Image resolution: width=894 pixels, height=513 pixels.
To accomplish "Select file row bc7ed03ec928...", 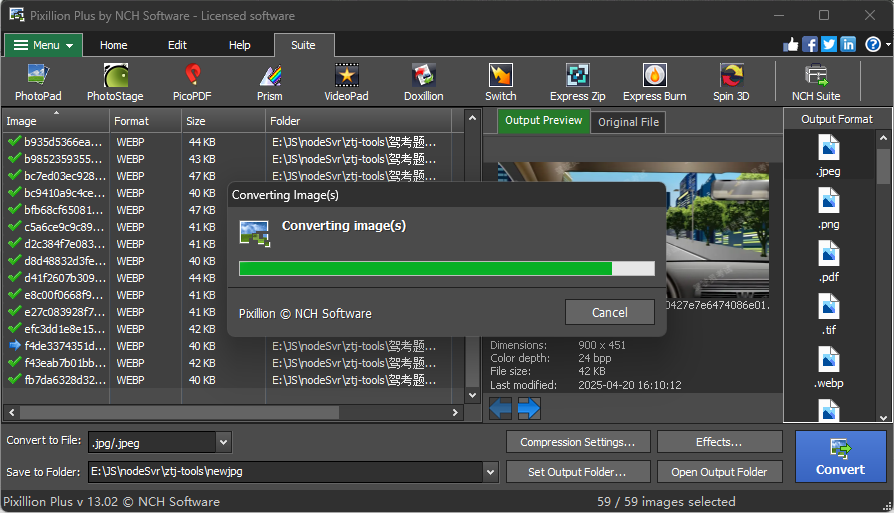I will click(234, 176).
